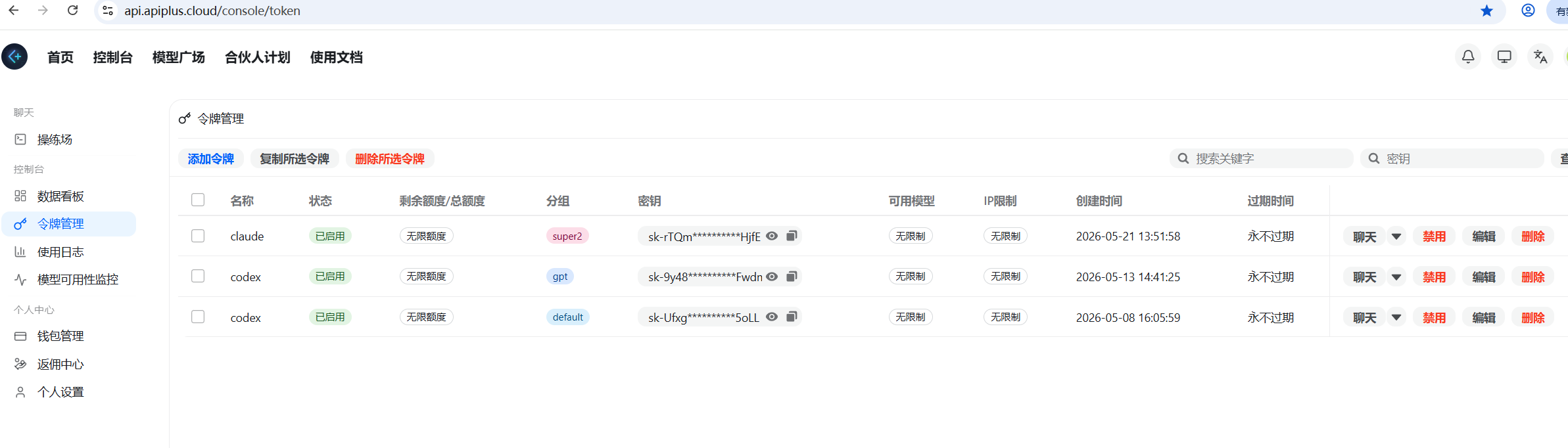Image resolution: width=1568 pixels, height=448 pixels.
Task: Expand chat dropdown arrow for claude row
Action: (x=1396, y=236)
